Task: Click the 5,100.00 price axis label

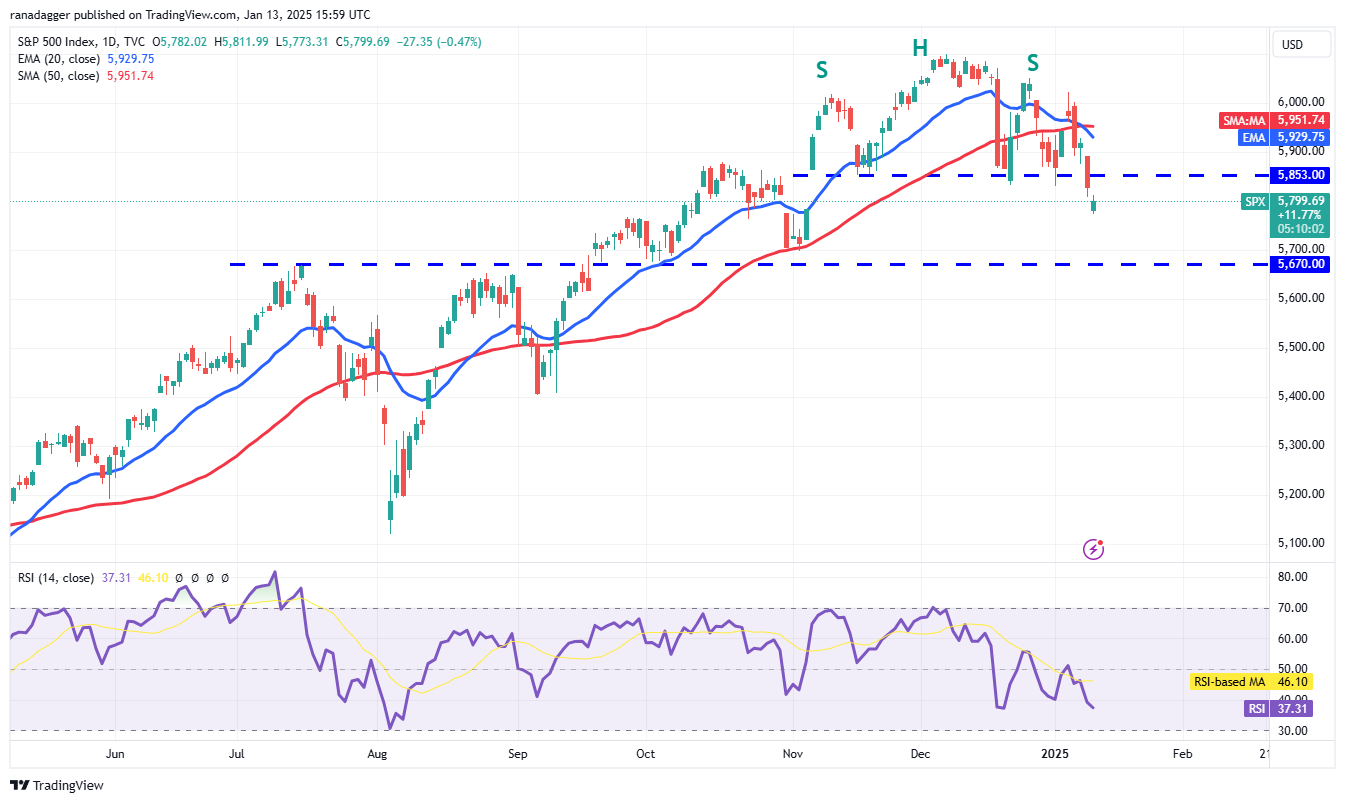Action: point(1300,543)
